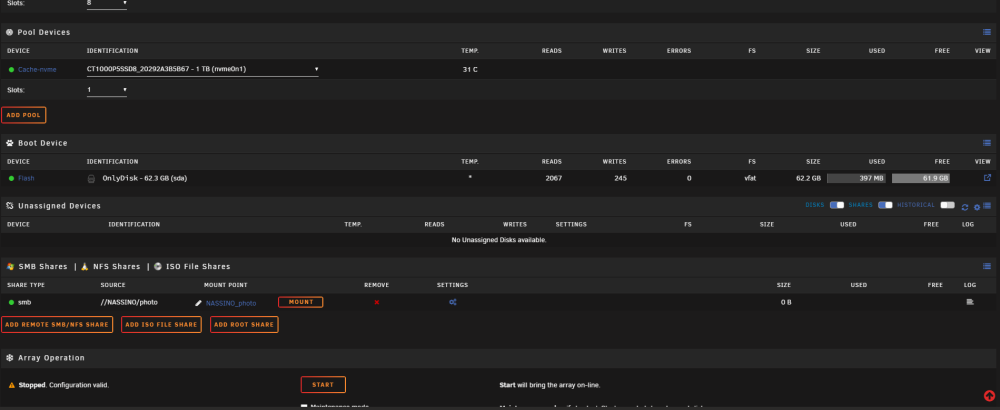Open Cache-nvme device identification dropdown
The image size is (1000, 410).
click(x=203, y=69)
